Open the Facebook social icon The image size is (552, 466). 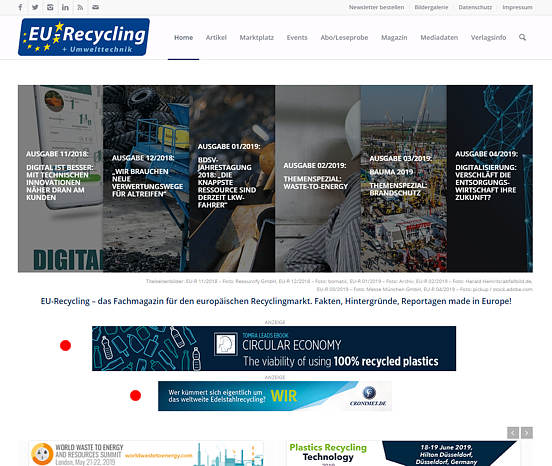(20, 7)
